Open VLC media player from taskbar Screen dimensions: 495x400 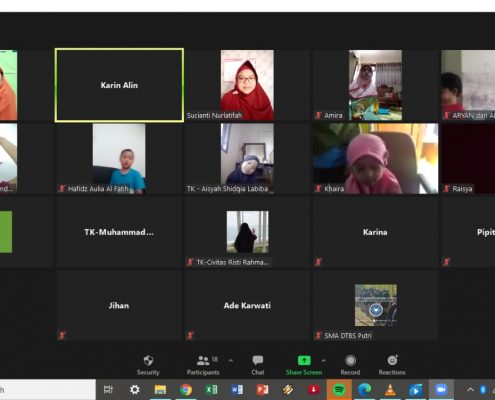click(390, 389)
